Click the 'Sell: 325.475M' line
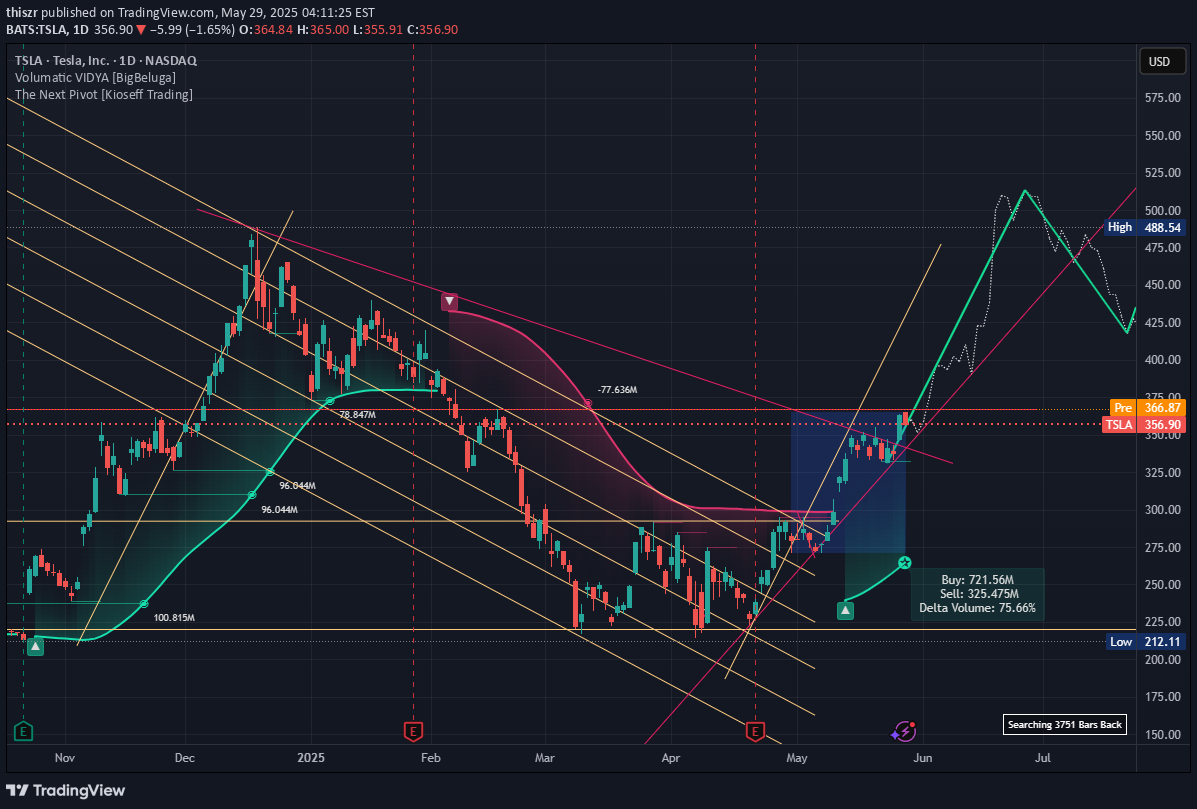1197x809 pixels. pyautogui.click(x=977, y=594)
